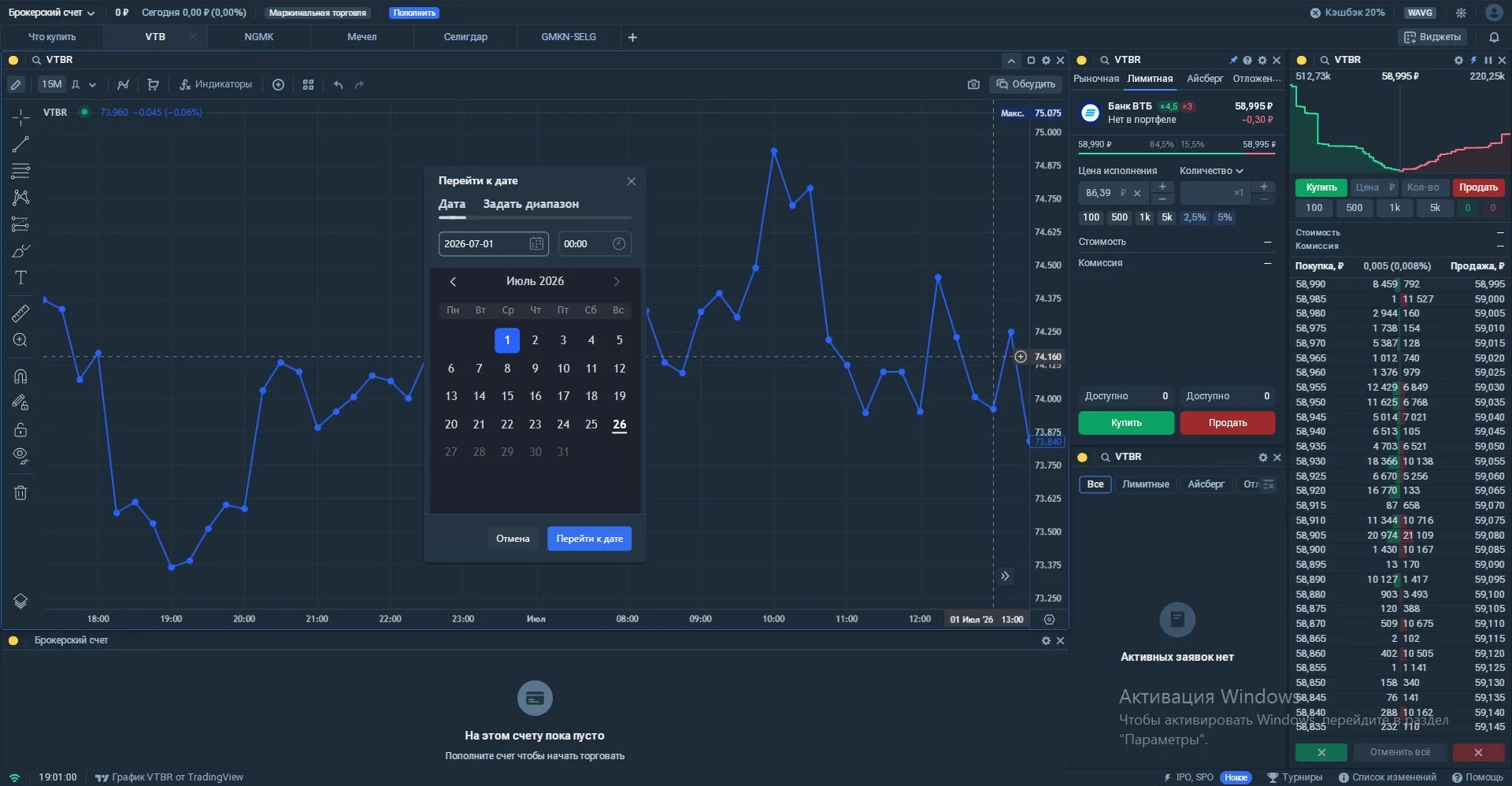The image size is (1512, 786).
Task: Toggle stay-in-drawing-mode lock pencil
Action: 20,402
